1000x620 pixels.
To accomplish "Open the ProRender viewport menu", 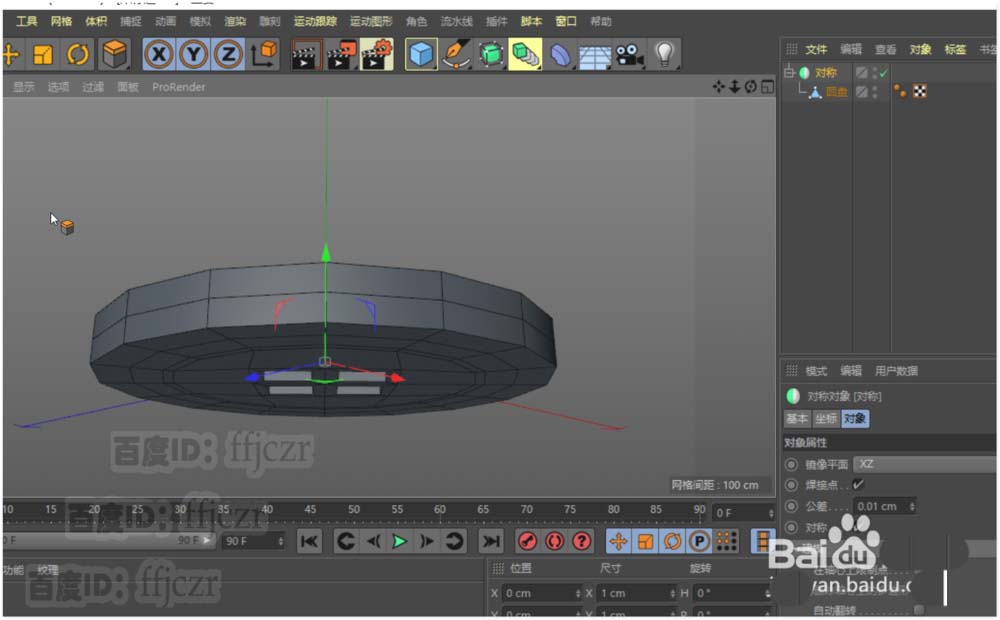I will [x=179, y=87].
